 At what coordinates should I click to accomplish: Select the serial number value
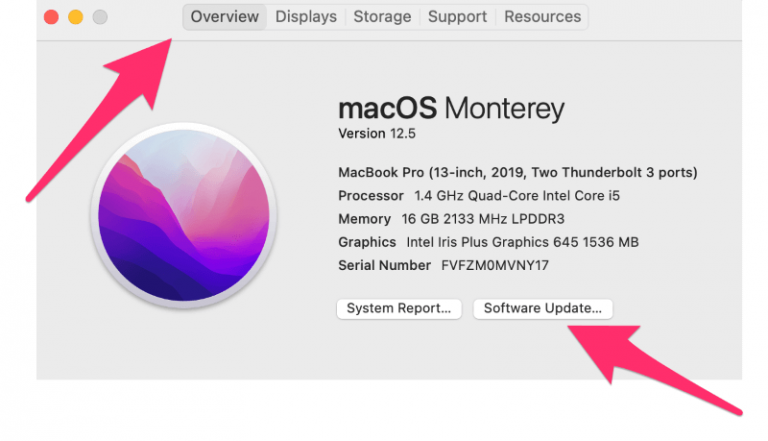click(495, 265)
